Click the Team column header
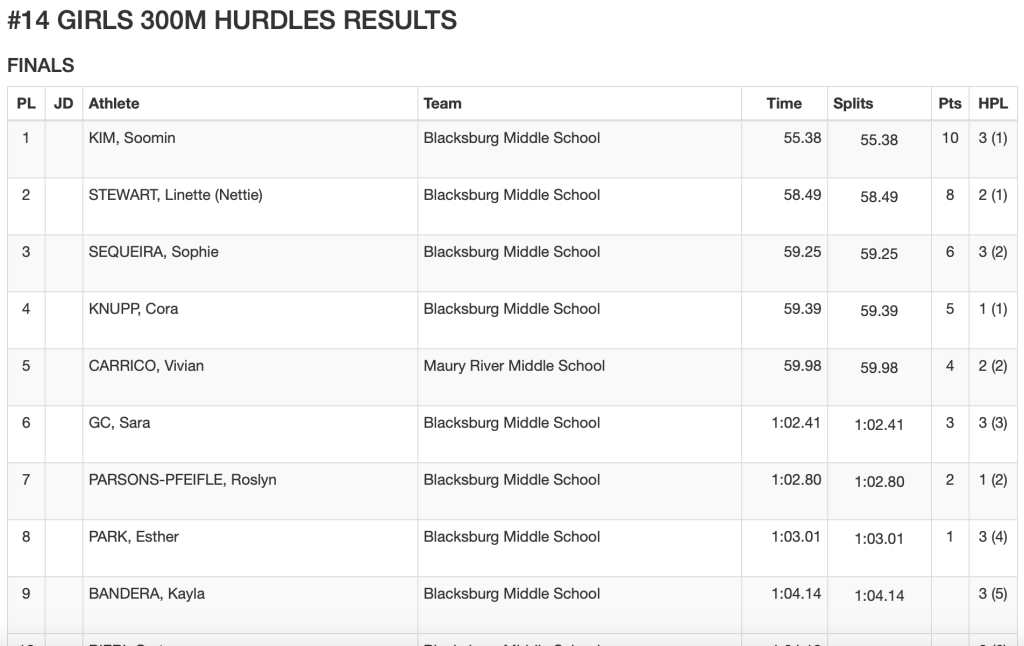The image size is (1024, 646). pyautogui.click(x=442, y=103)
